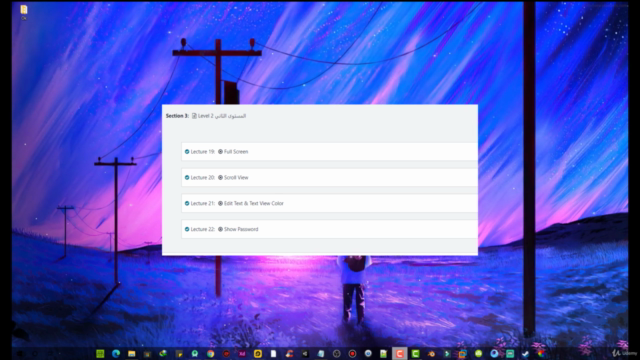The image size is (640, 360).
Task: Click the play icon beside Scroll View
Action: 220,178
